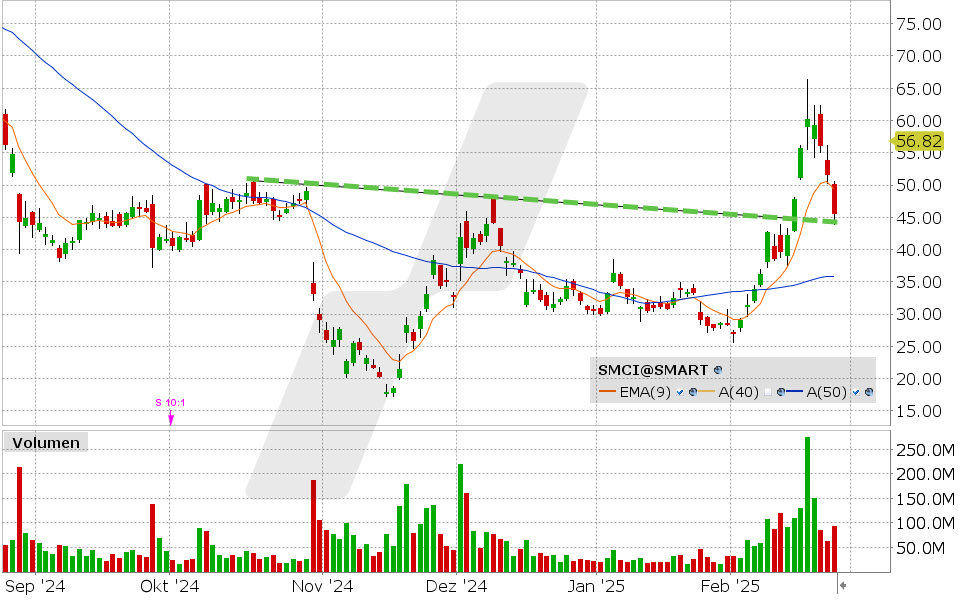Click the A(50) legend label
This screenshot has height=600, width=960.
827,392
